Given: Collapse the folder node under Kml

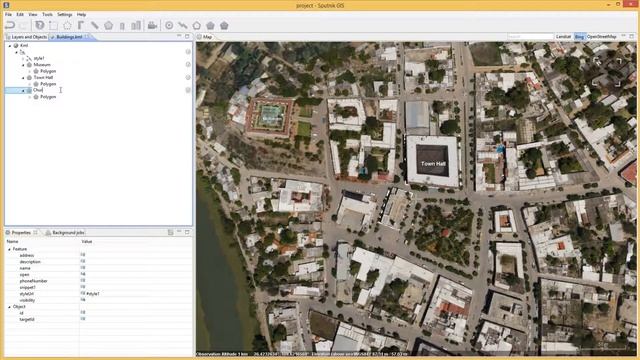Looking at the screenshot, I should pyautogui.click(x=17, y=52).
